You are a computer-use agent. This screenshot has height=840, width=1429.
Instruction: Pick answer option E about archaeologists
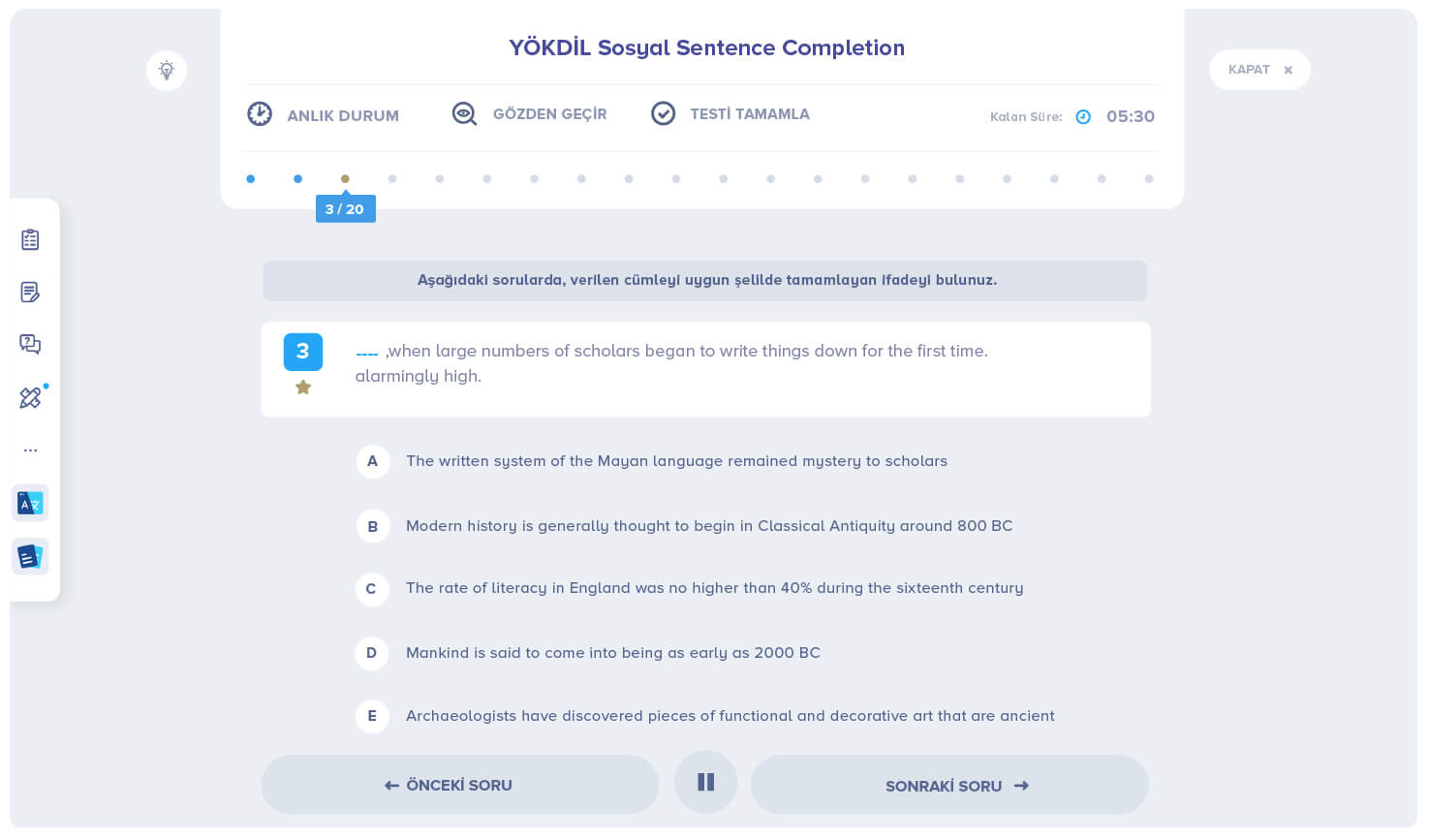(372, 716)
